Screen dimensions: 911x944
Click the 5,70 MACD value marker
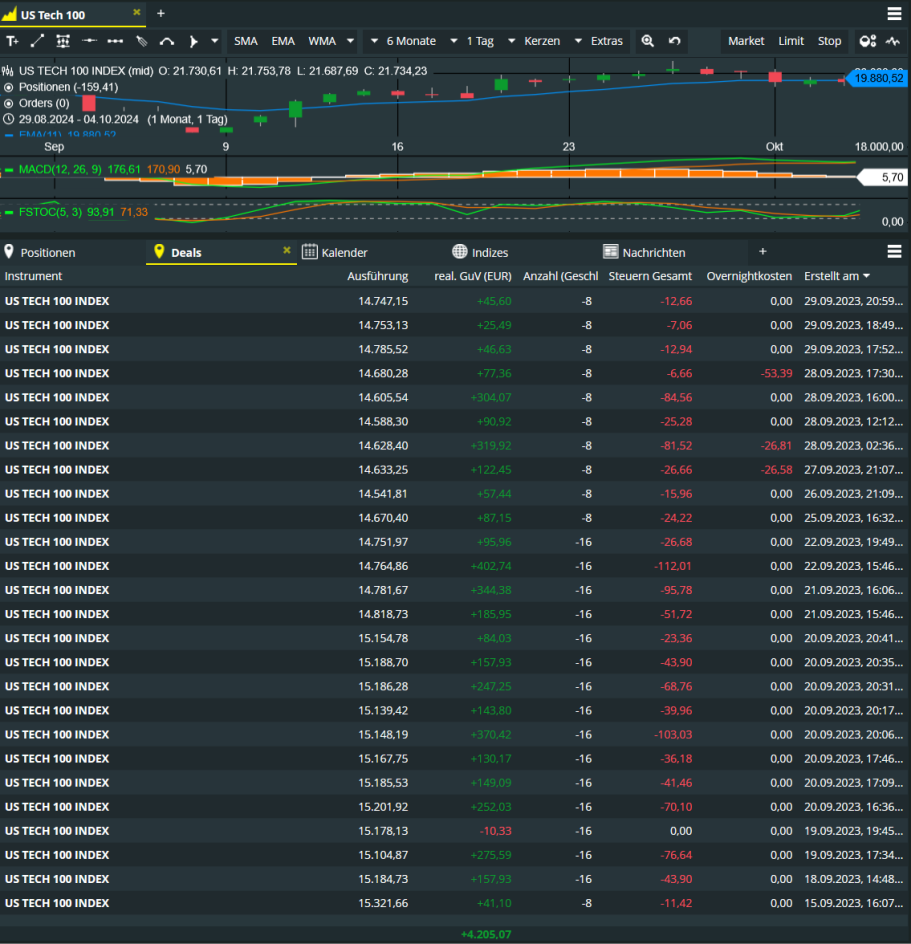(x=883, y=177)
